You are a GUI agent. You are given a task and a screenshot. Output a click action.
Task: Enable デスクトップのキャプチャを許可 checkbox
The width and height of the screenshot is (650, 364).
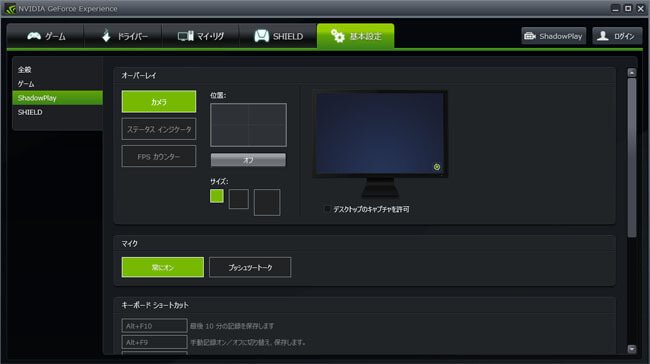327,209
